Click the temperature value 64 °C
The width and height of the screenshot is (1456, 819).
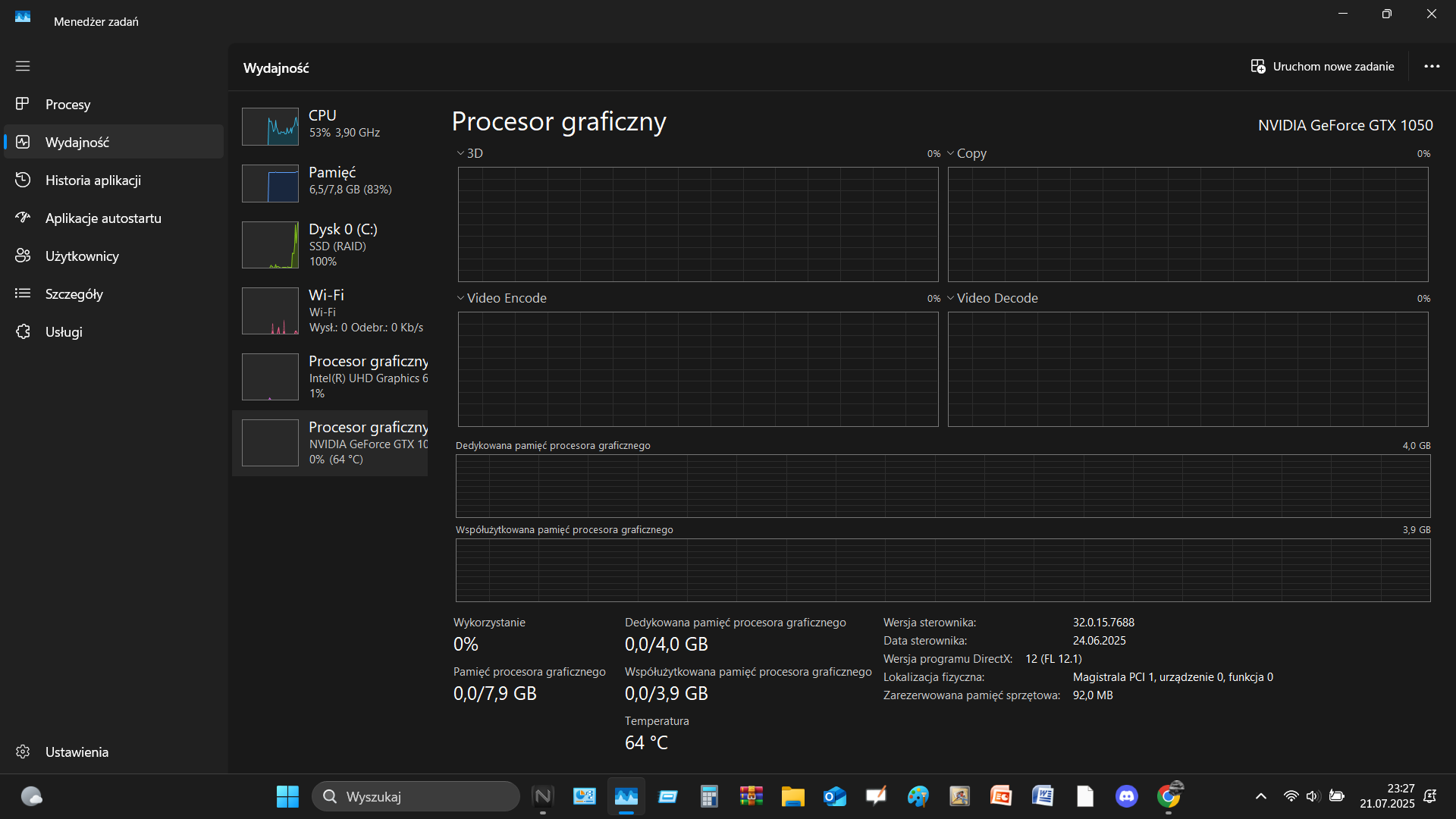pos(646,742)
